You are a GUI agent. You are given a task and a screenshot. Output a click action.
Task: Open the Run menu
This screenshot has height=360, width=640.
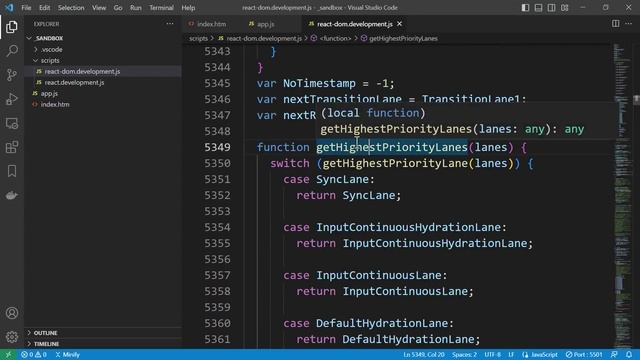[x=136, y=7]
